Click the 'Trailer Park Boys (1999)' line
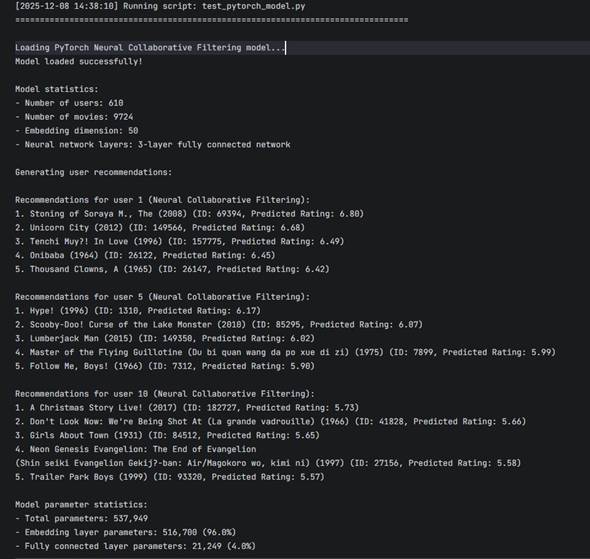The height and width of the screenshot is (559, 590). point(170,477)
